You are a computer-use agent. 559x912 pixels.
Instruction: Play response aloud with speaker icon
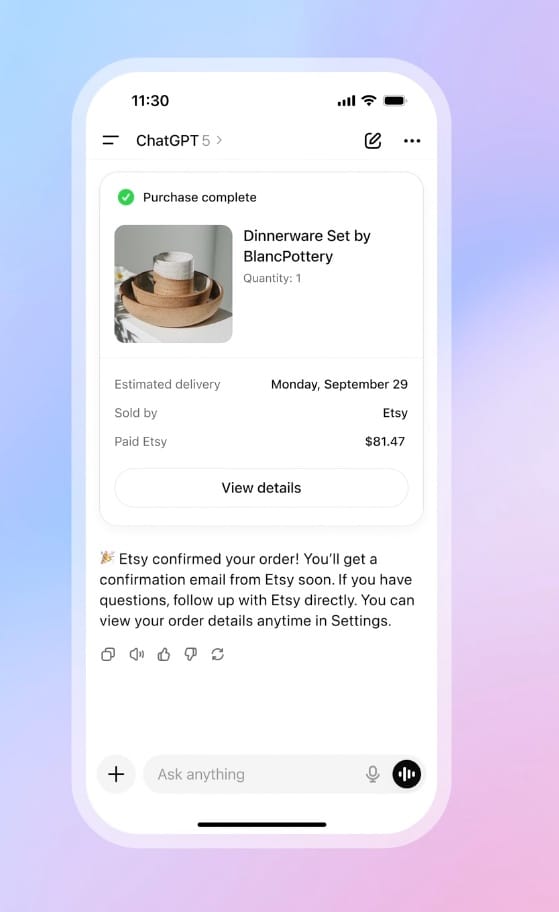136,654
